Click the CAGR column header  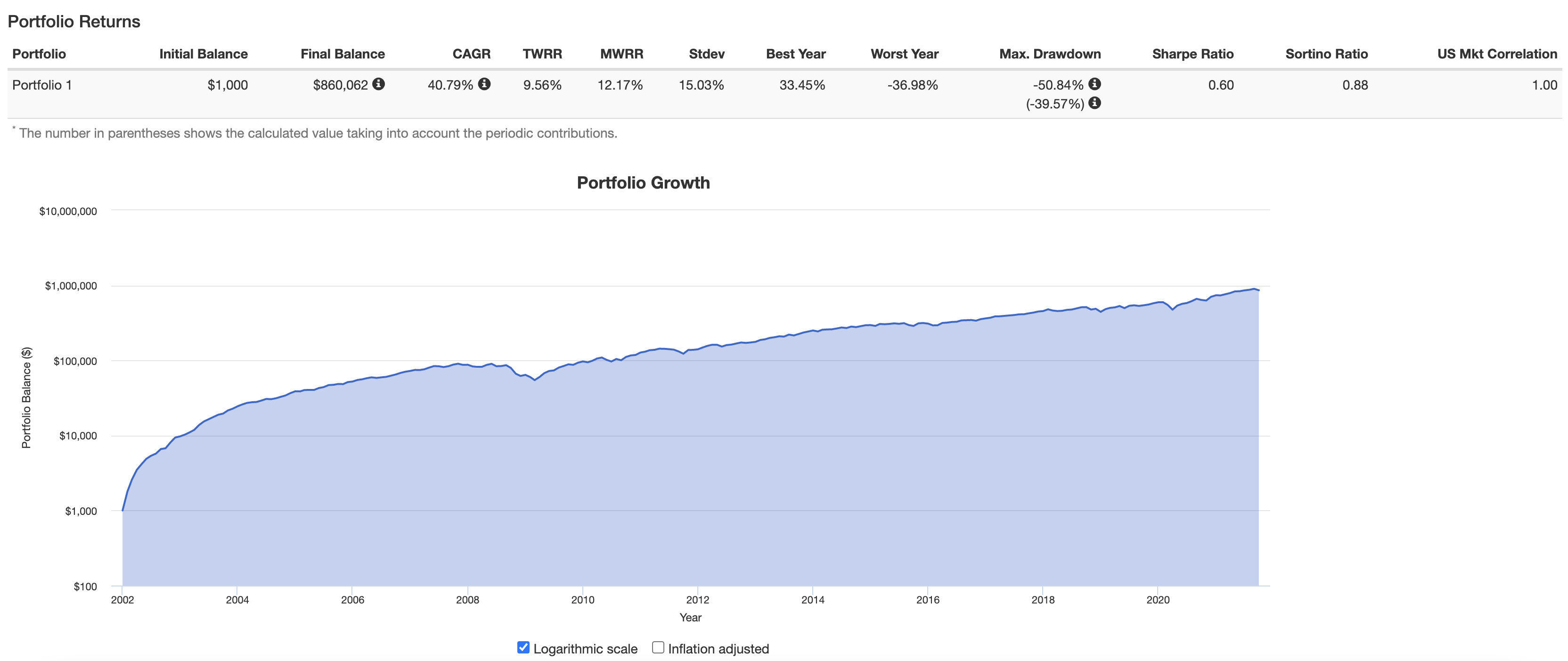click(471, 54)
